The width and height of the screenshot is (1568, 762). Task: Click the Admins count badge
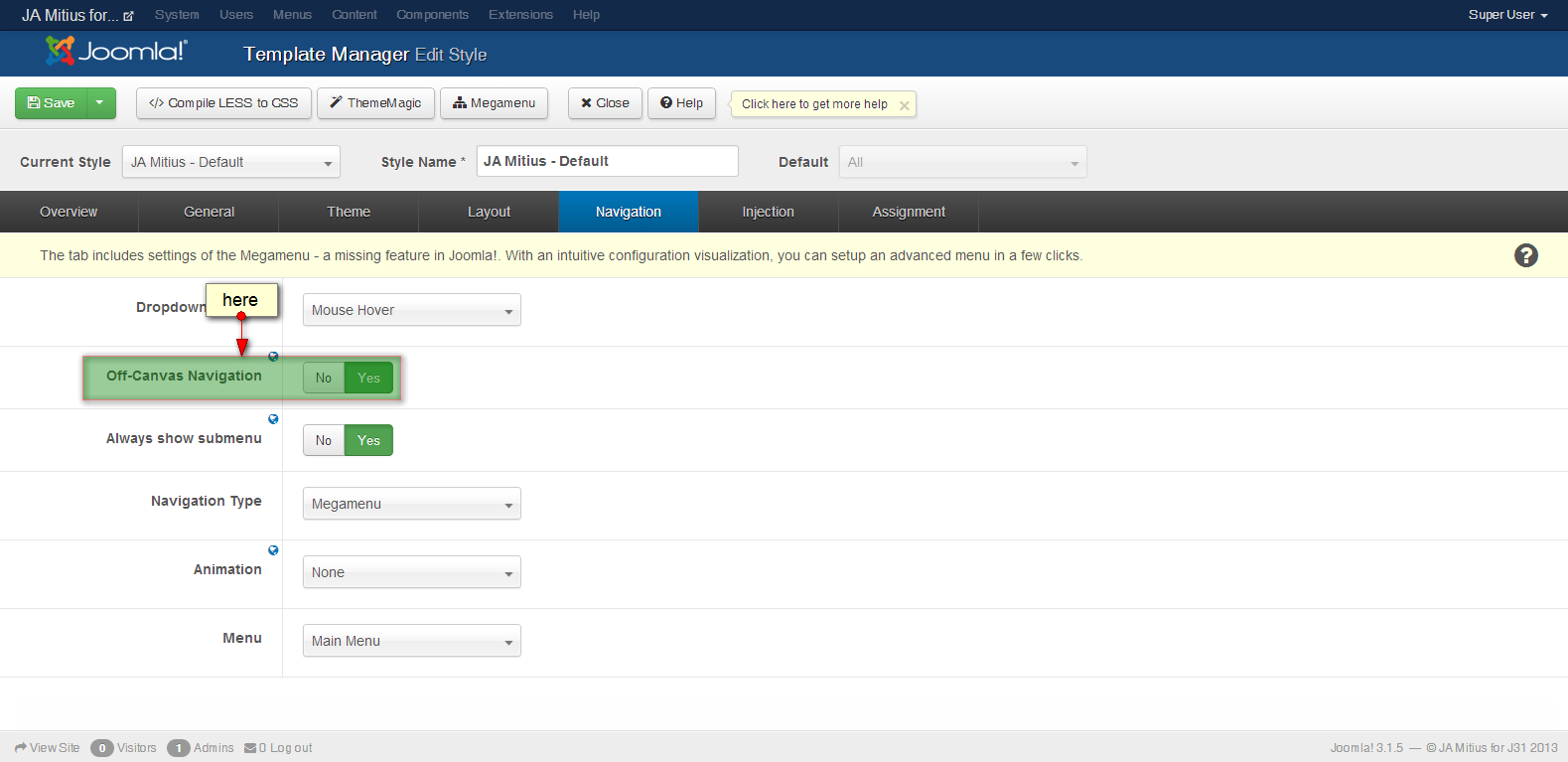click(x=178, y=748)
